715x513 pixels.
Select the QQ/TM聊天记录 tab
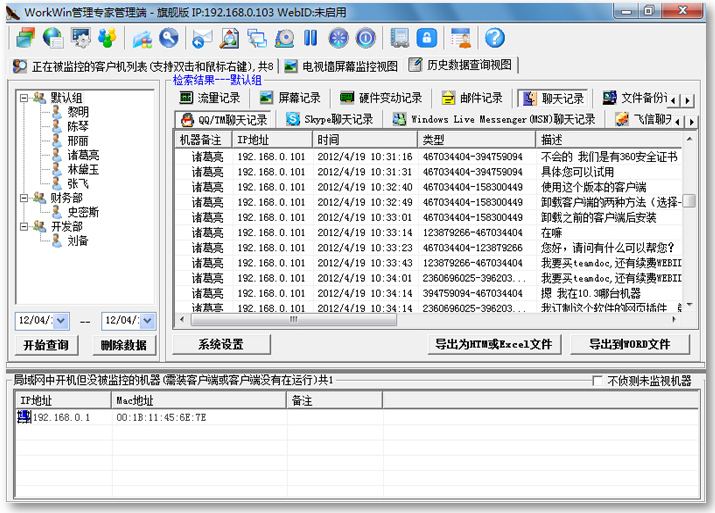pyautogui.click(x=224, y=119)
